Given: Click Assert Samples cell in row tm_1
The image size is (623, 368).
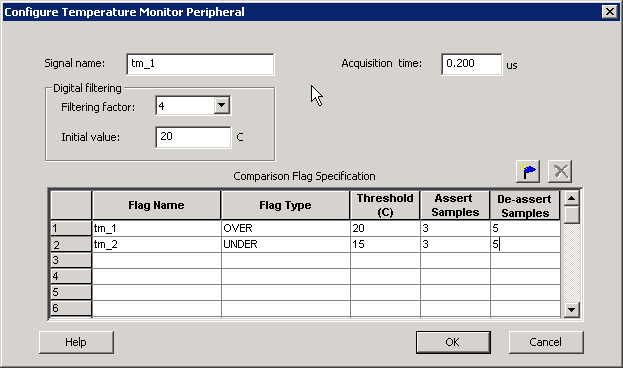Looking at the screenshot, I should [x=455, y=229].
